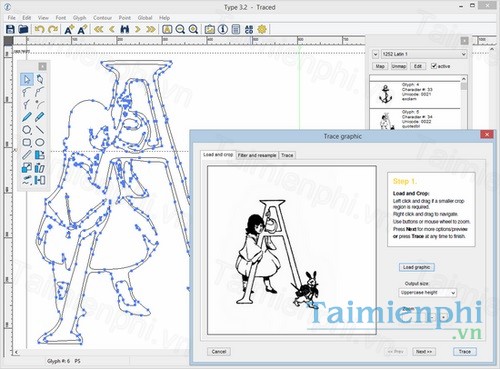Open the Contour menu

click(x=102, y=18)
